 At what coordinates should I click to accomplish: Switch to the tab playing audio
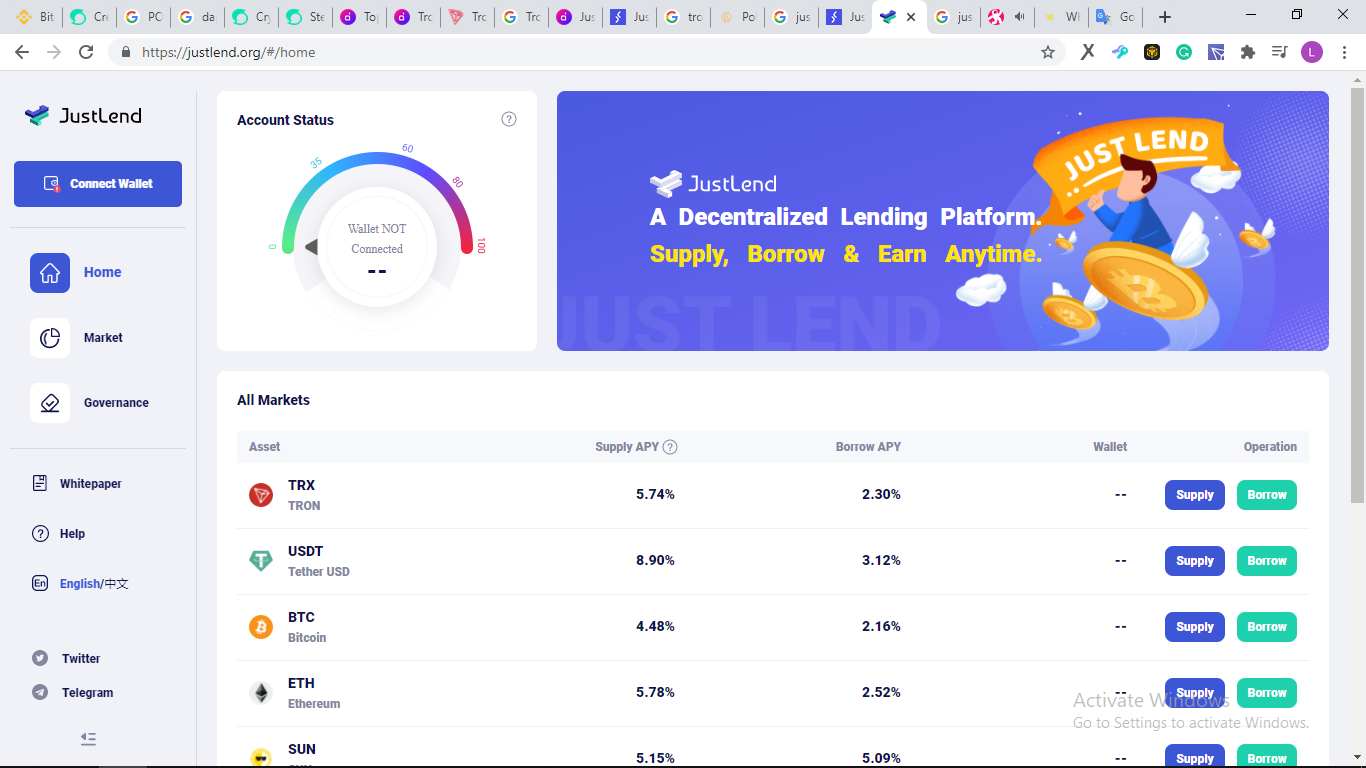1007,17
